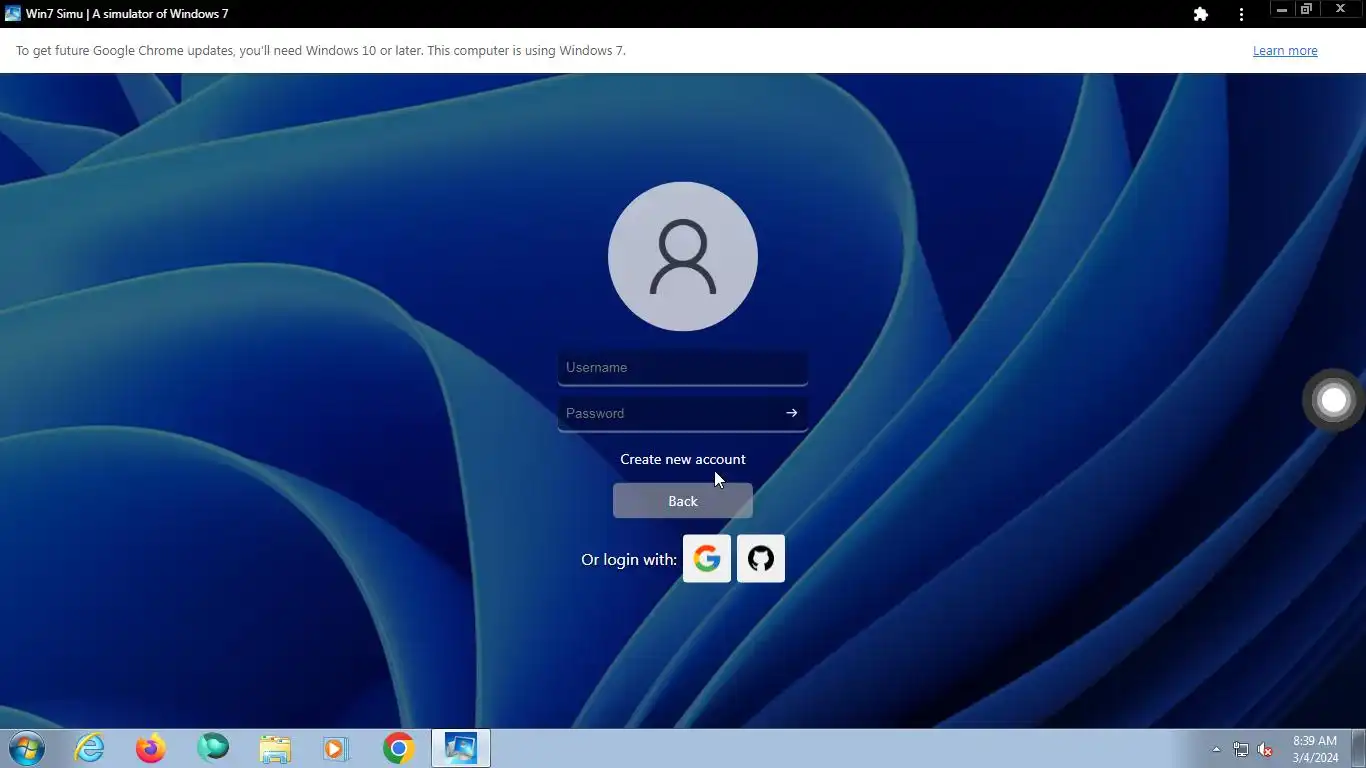This screenshot has width=1366, height=768.
Task: Click the Win7 Simu window title icon
Action: (x=13, y=14)
